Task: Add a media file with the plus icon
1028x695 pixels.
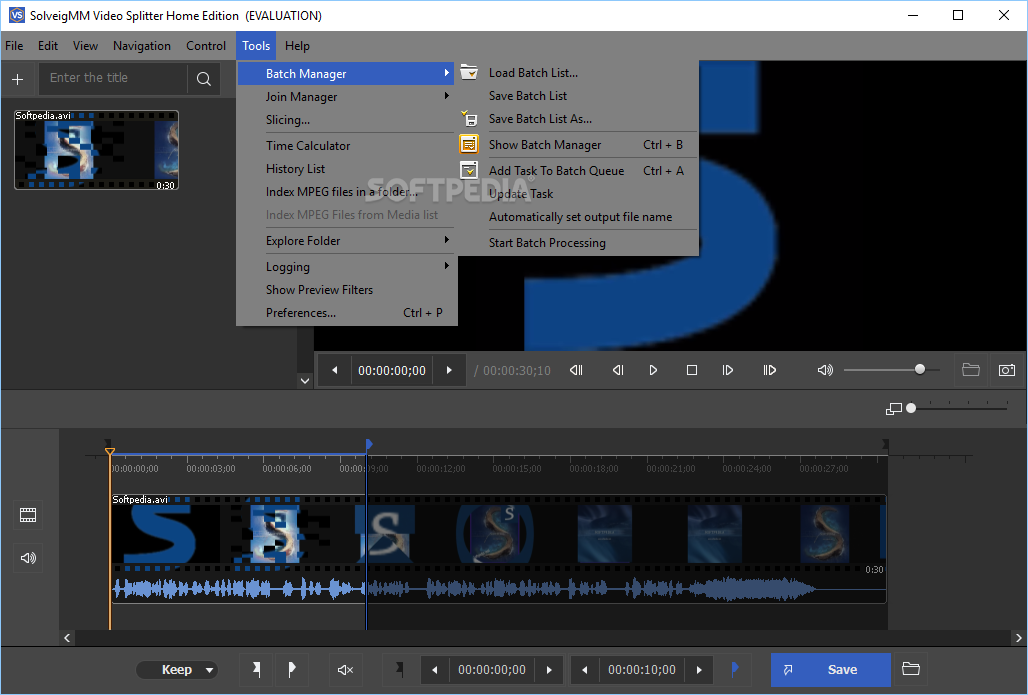Action: pos(18,79)
